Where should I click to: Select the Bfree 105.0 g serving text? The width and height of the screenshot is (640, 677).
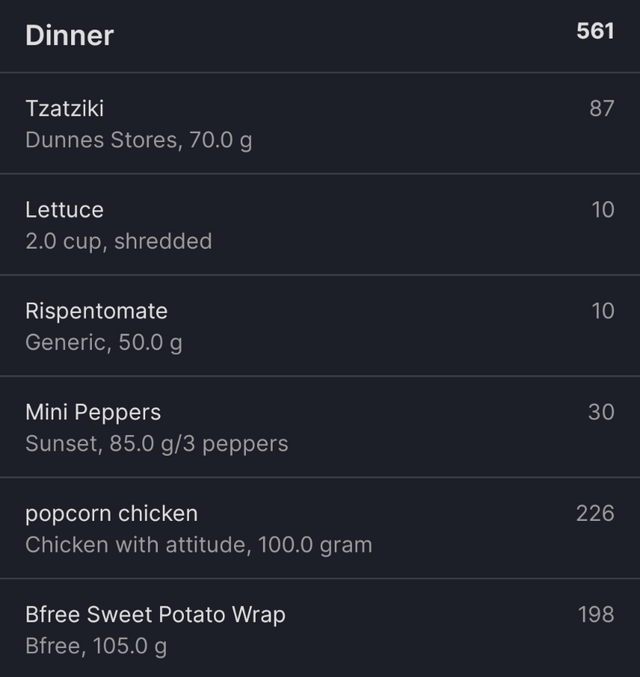point(96,646)
